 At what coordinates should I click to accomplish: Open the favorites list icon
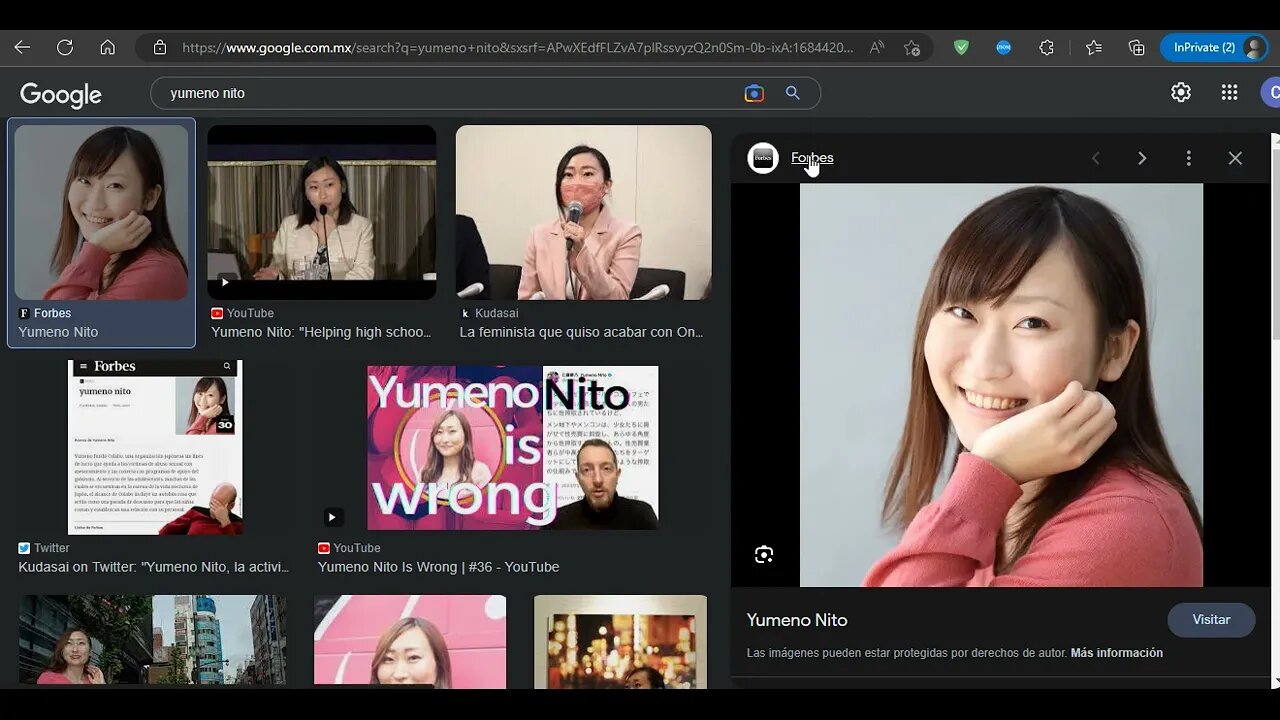click(x=1094, y=47)
